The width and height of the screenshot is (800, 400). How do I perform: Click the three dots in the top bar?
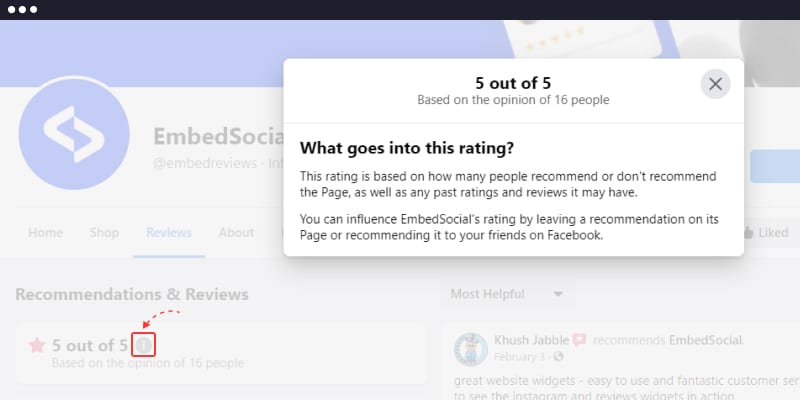(x=22, y=10)
